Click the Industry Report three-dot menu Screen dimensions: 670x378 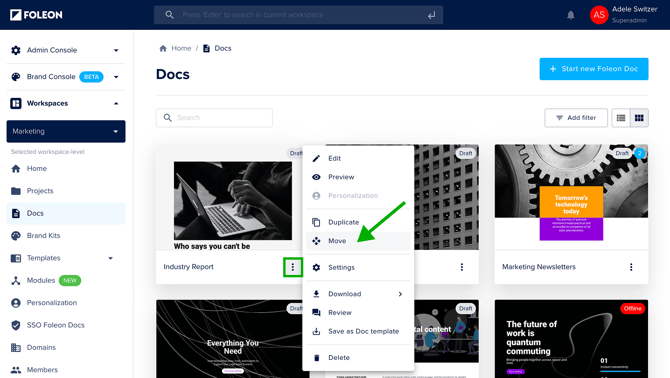tap(293, 267)
